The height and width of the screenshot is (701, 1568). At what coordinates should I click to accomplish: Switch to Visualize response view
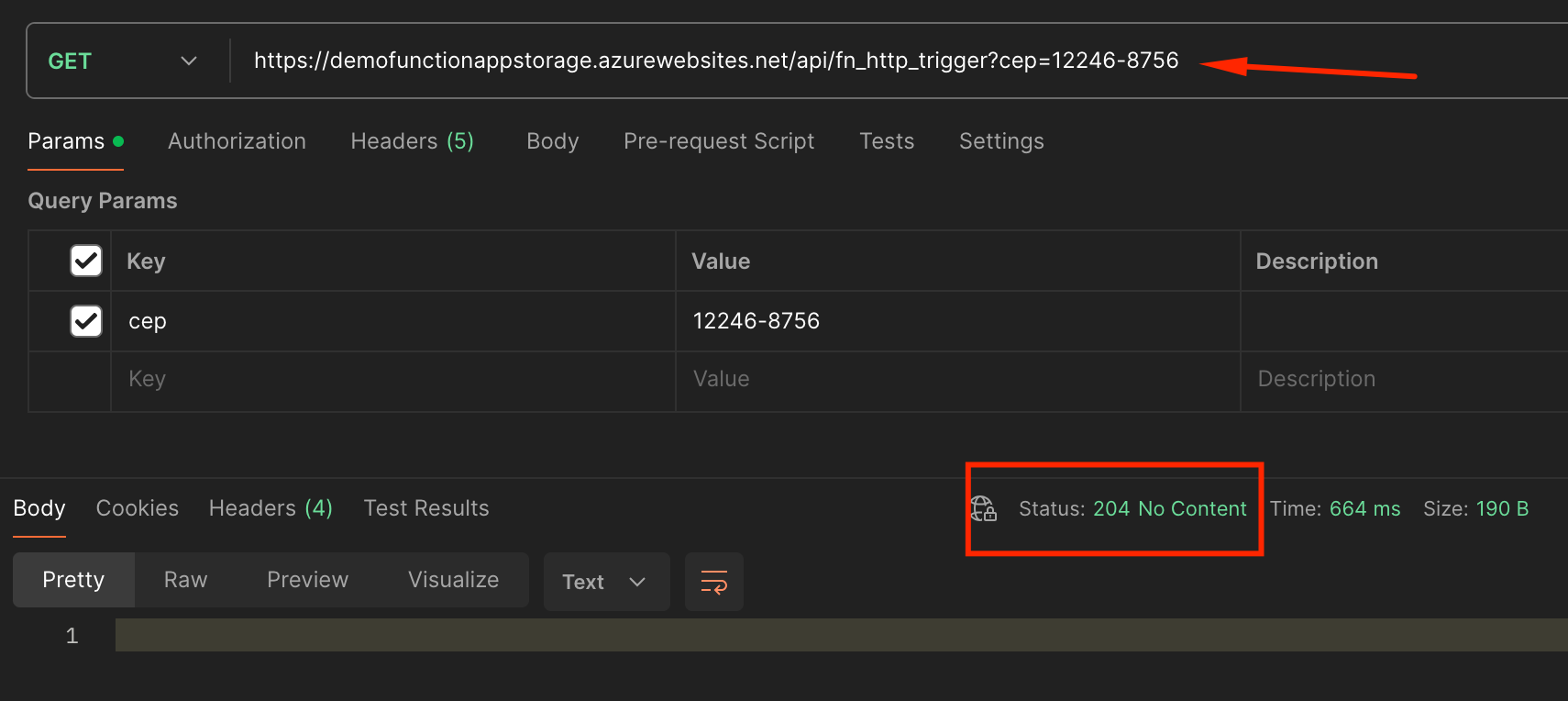coord(453,580)
